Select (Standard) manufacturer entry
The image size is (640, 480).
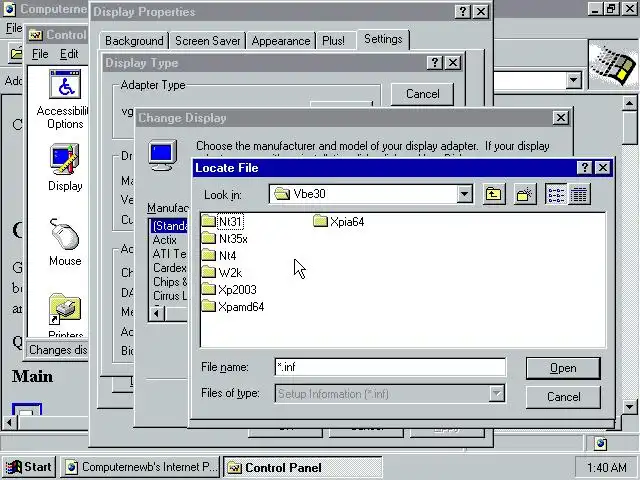click(x=169, y=226)
